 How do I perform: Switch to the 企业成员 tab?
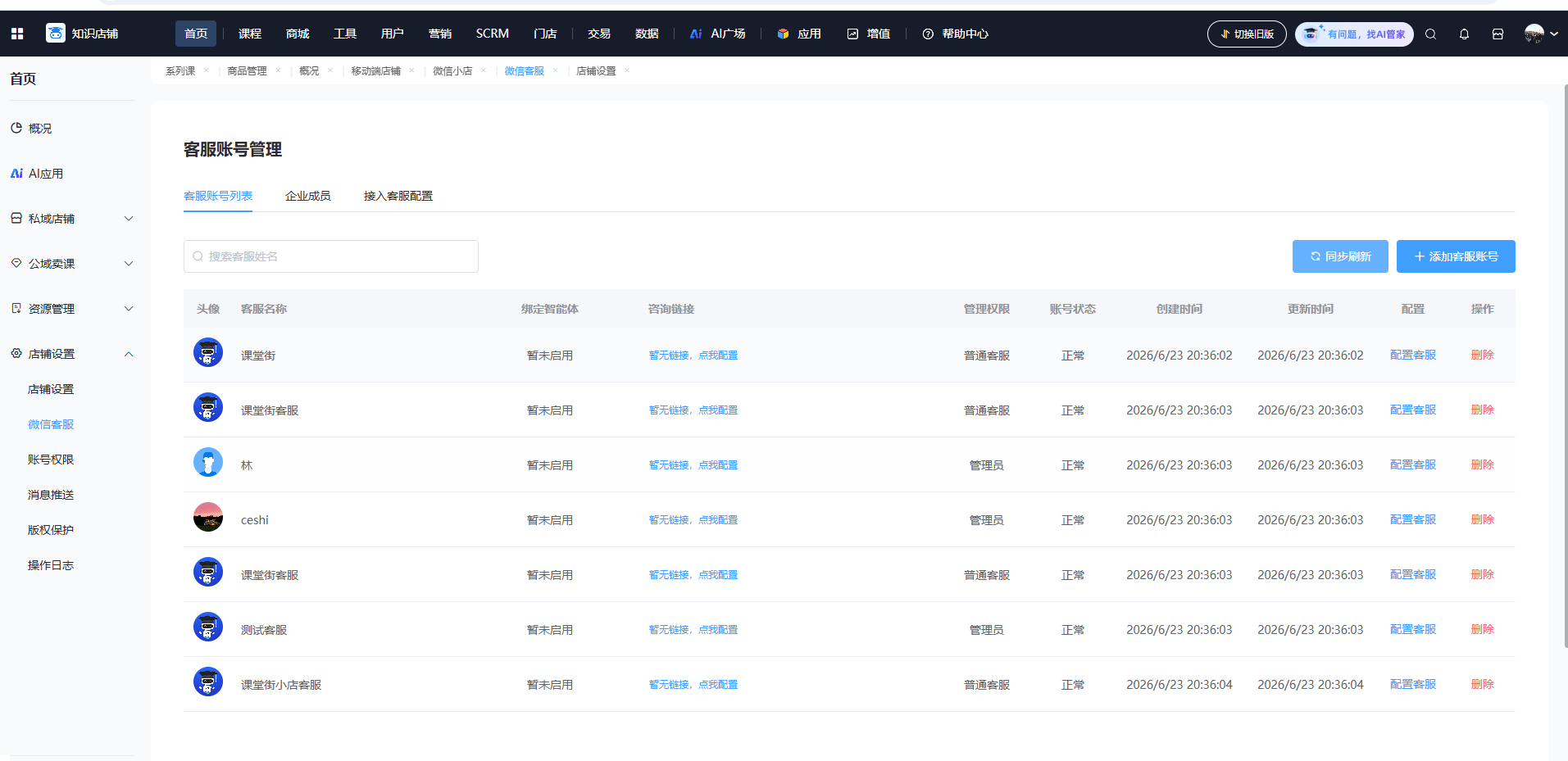(x=308, y=196)
